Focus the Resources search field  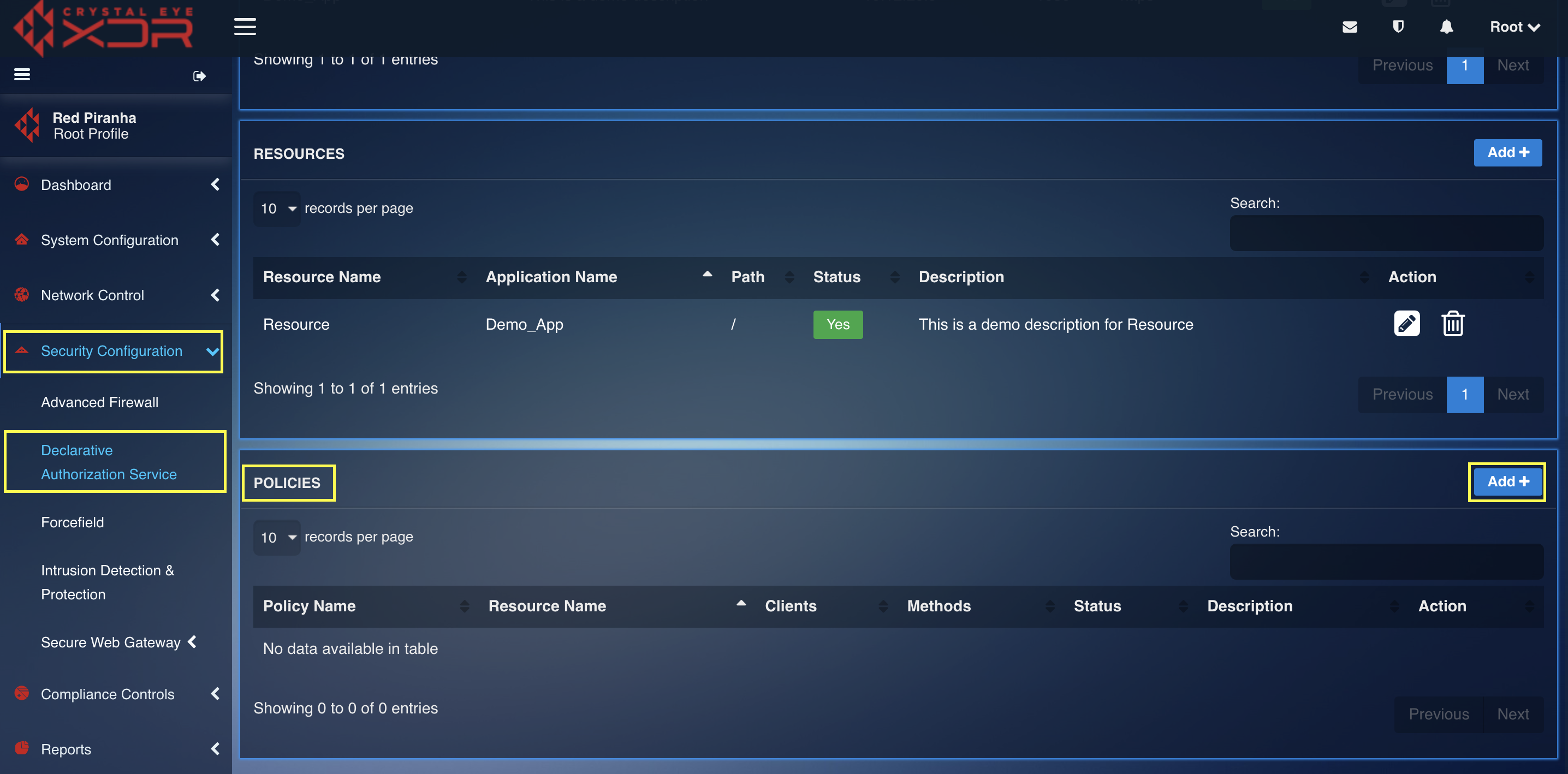[1387, 233]
